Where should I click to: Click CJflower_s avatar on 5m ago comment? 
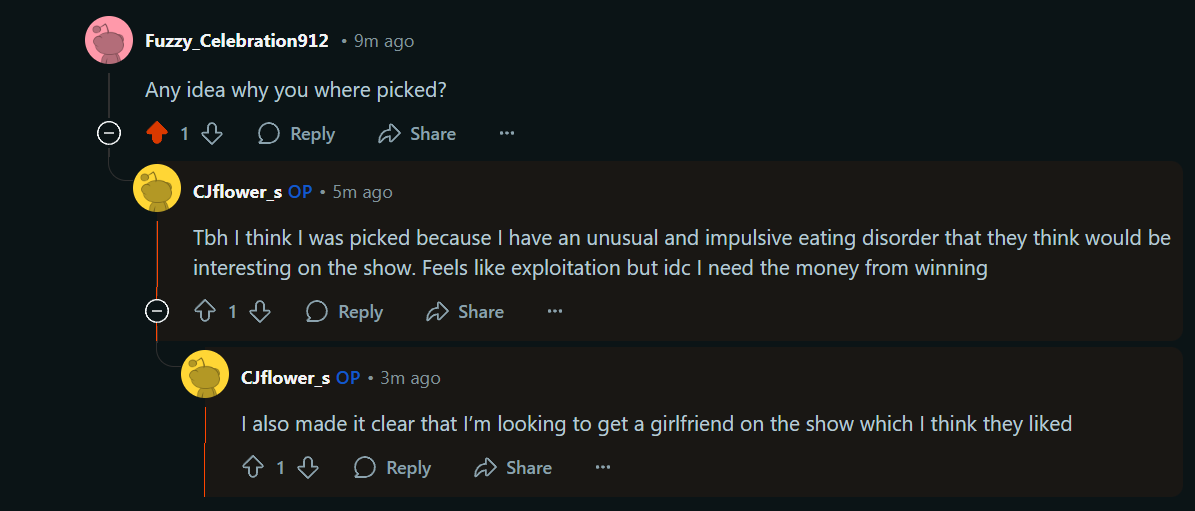(x=157, y=191)
